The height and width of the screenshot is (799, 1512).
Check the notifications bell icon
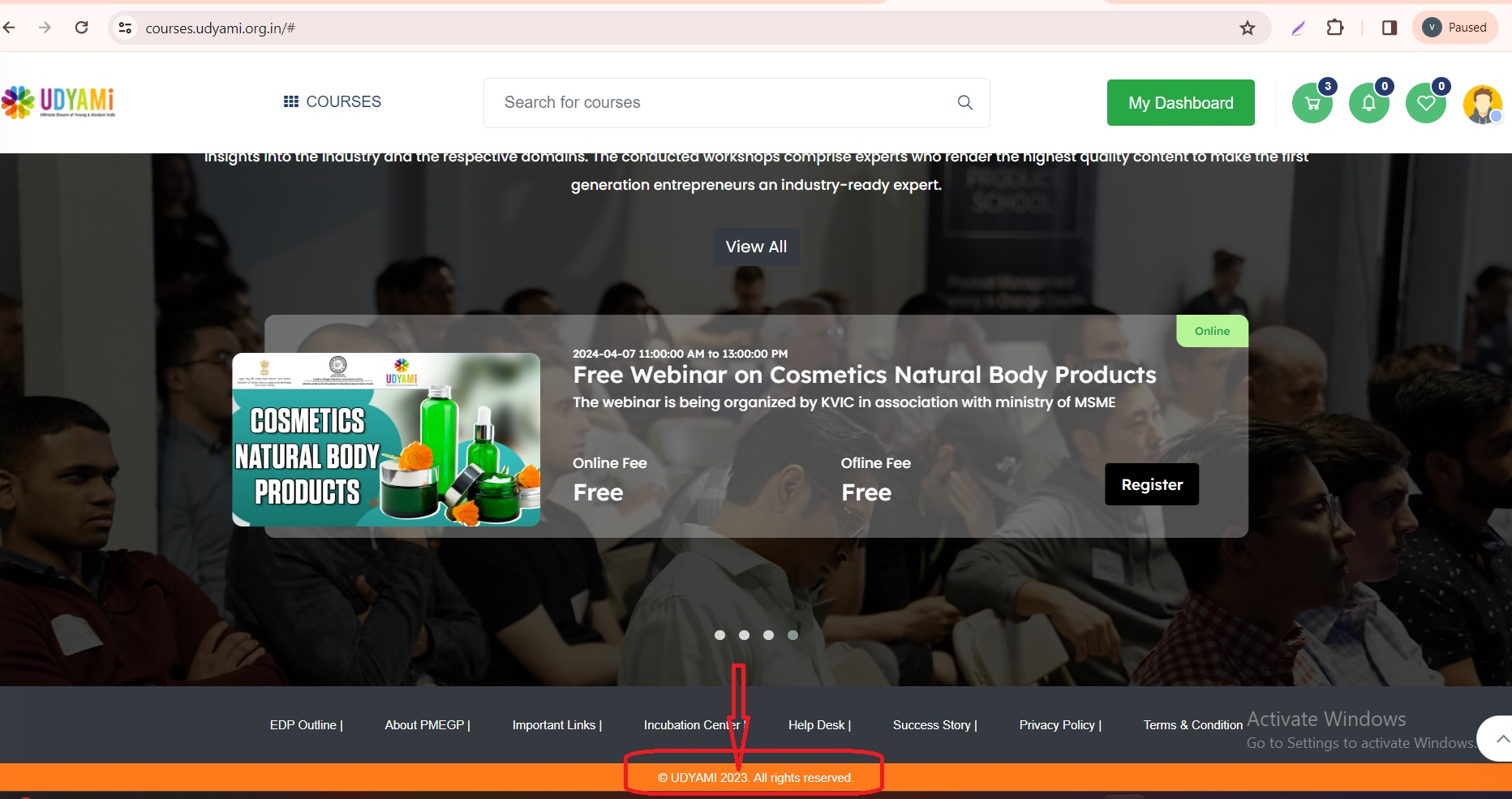click(1368, 102)
